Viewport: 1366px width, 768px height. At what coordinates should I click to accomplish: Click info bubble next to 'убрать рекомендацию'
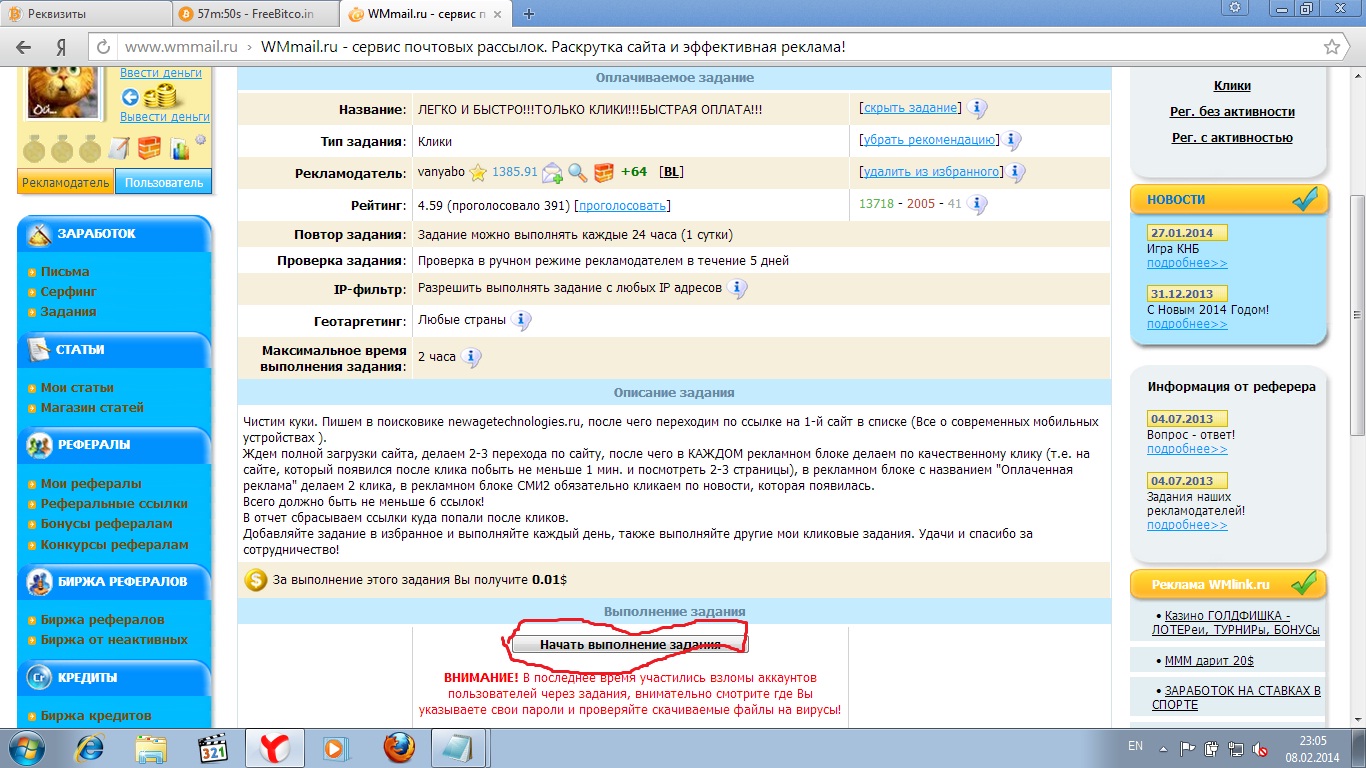click(1012, 141)
